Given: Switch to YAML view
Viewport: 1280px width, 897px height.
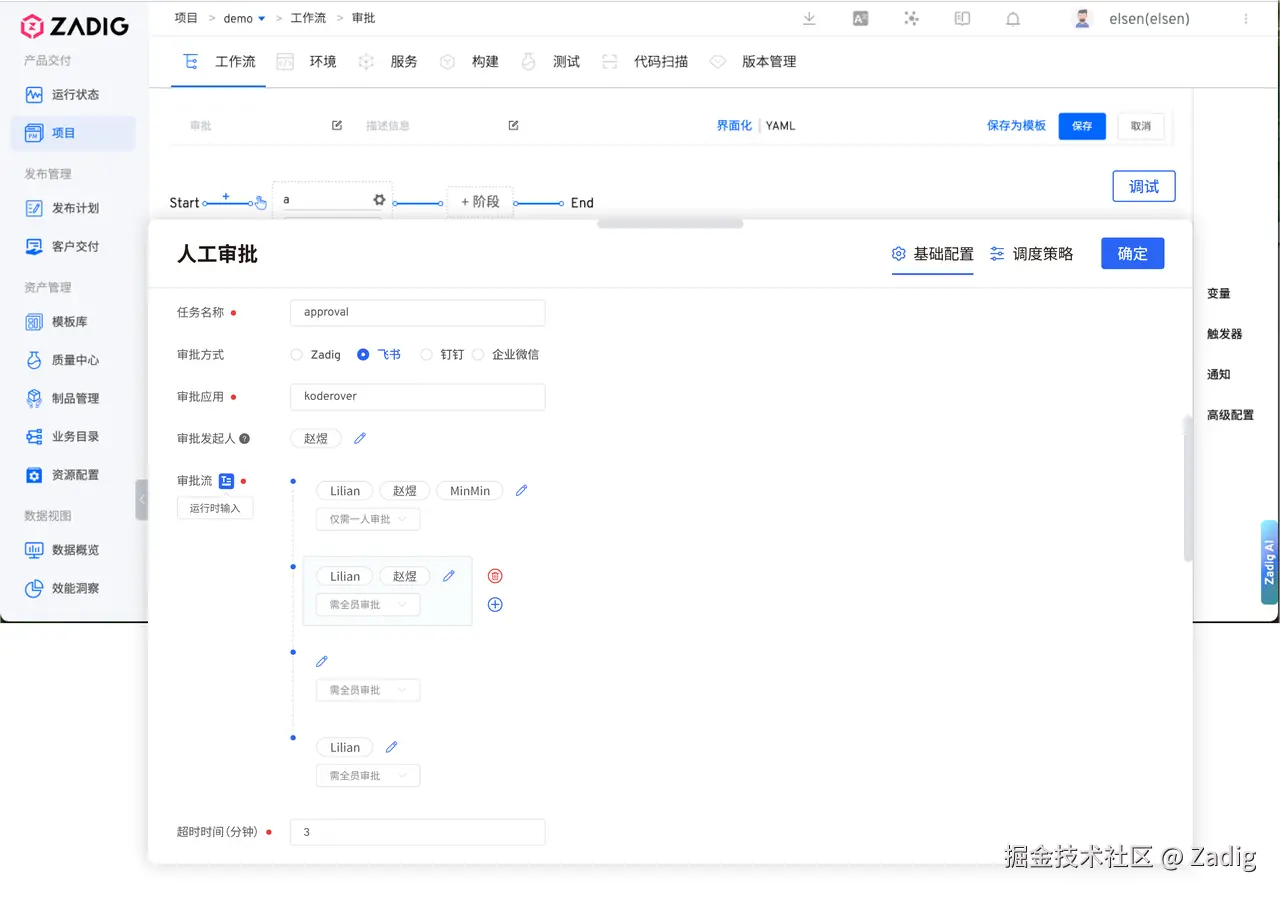Looking at the screenshot, I should (780, 126).
